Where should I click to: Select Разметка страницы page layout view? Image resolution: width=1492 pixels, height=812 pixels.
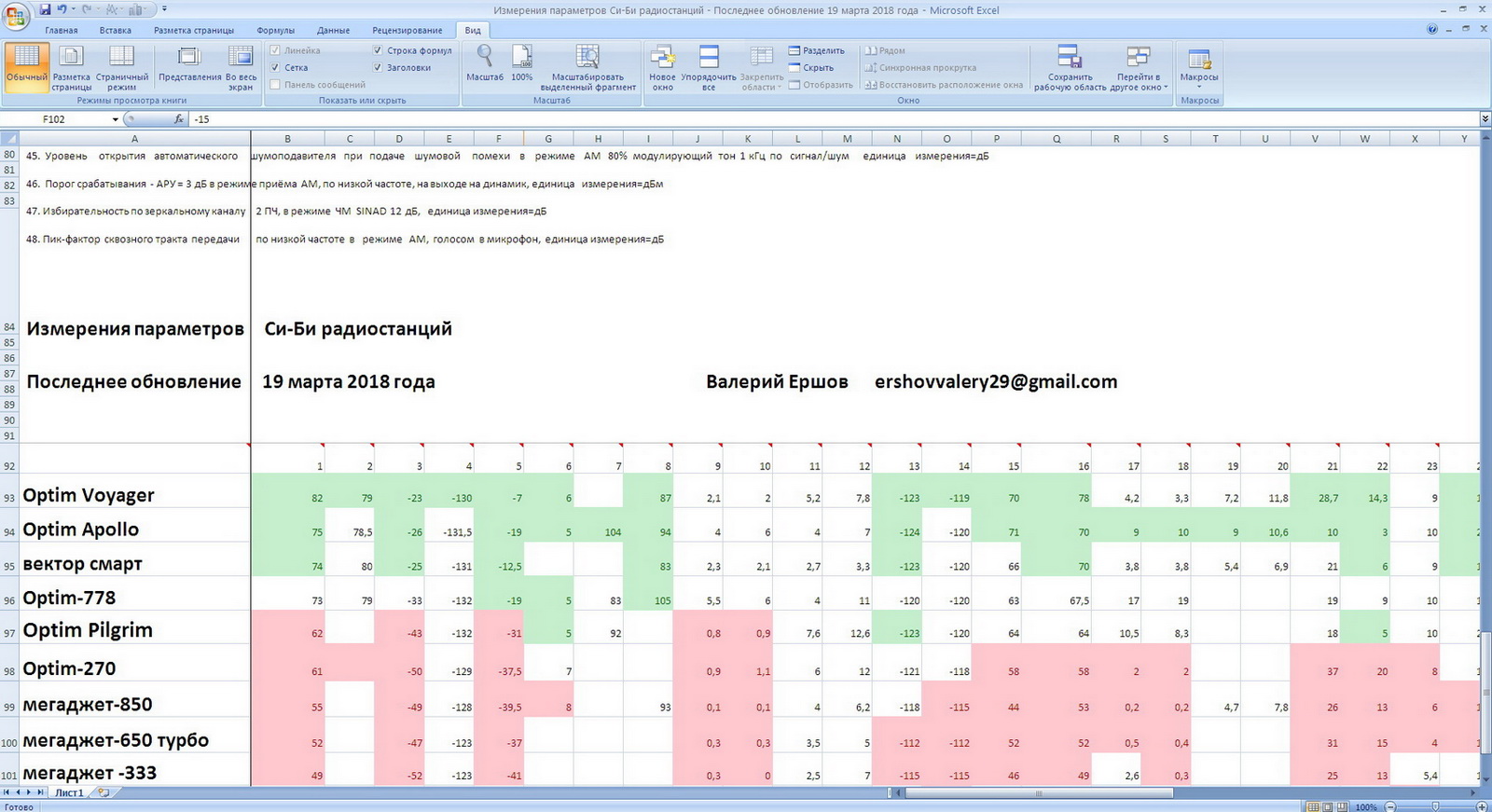pos(72,67)
